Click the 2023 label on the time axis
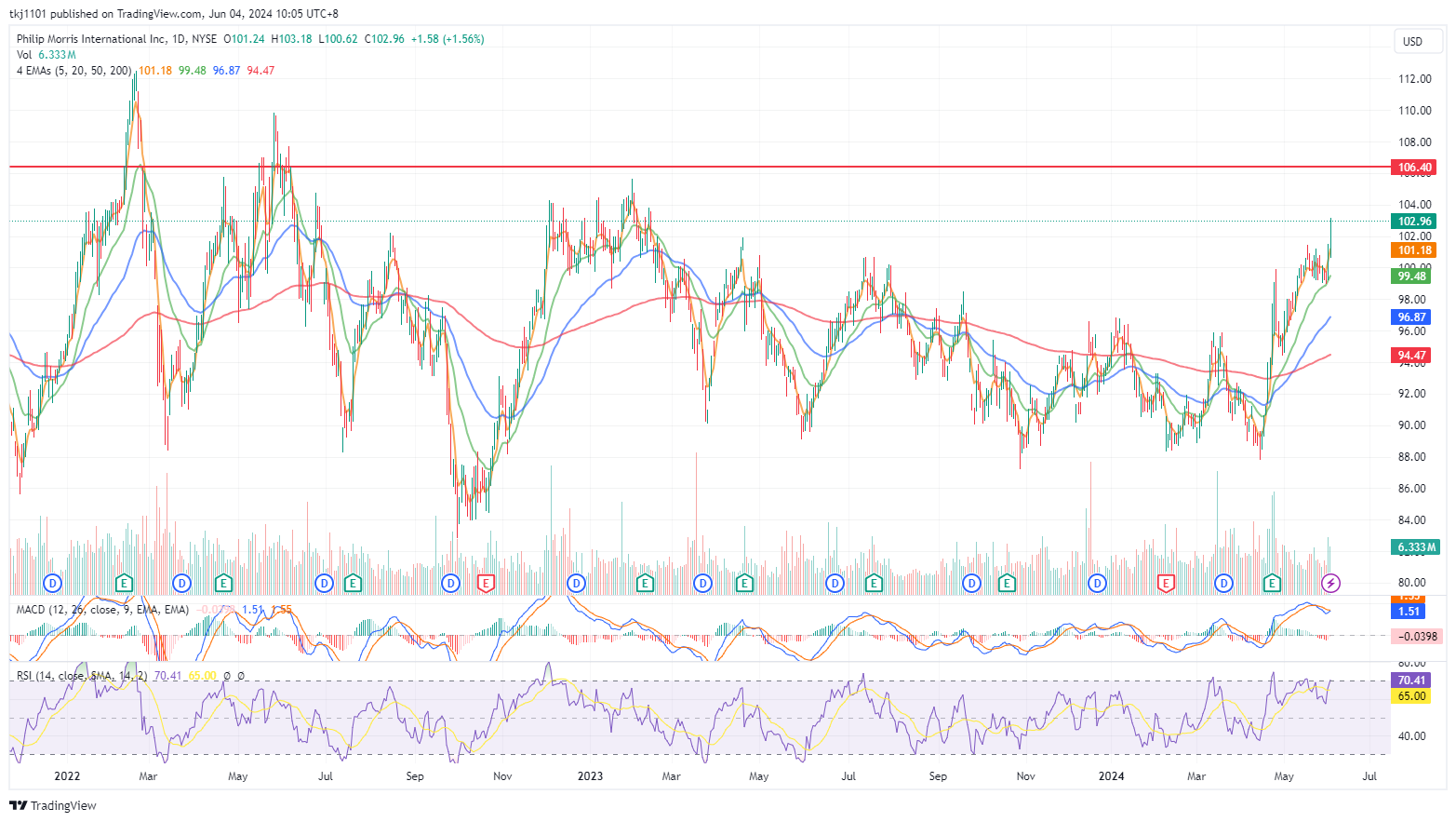This screenshot has width=1456, height=822. click(x=590, y=776)
